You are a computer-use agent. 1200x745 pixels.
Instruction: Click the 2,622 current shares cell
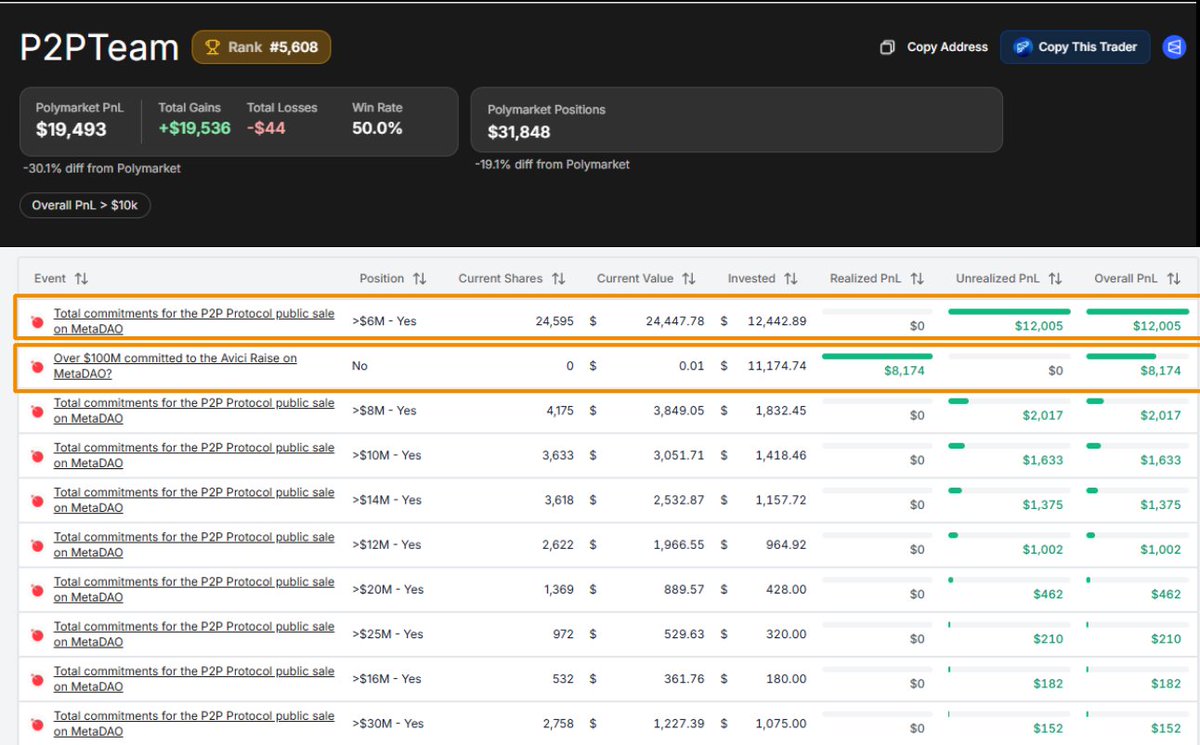coord(558,545)
